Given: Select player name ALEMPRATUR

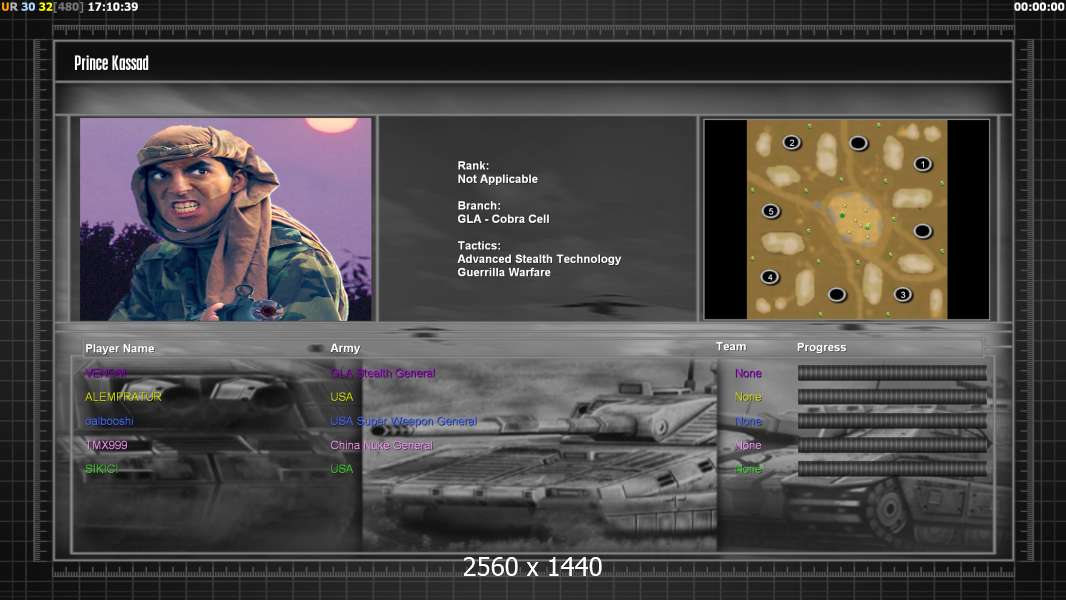Looking at the screenshot, I should click(123, 397).
